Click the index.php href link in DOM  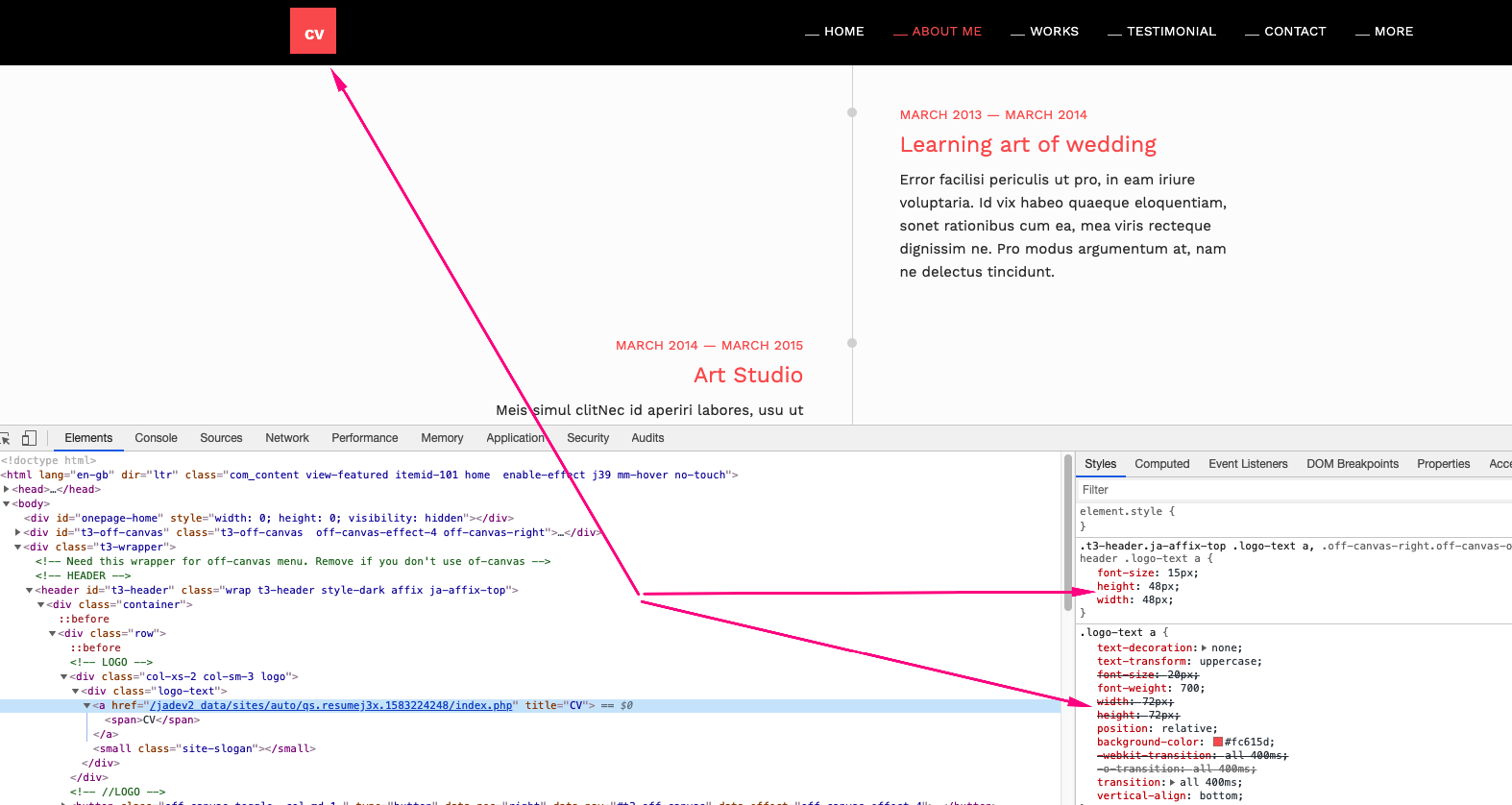330,705
